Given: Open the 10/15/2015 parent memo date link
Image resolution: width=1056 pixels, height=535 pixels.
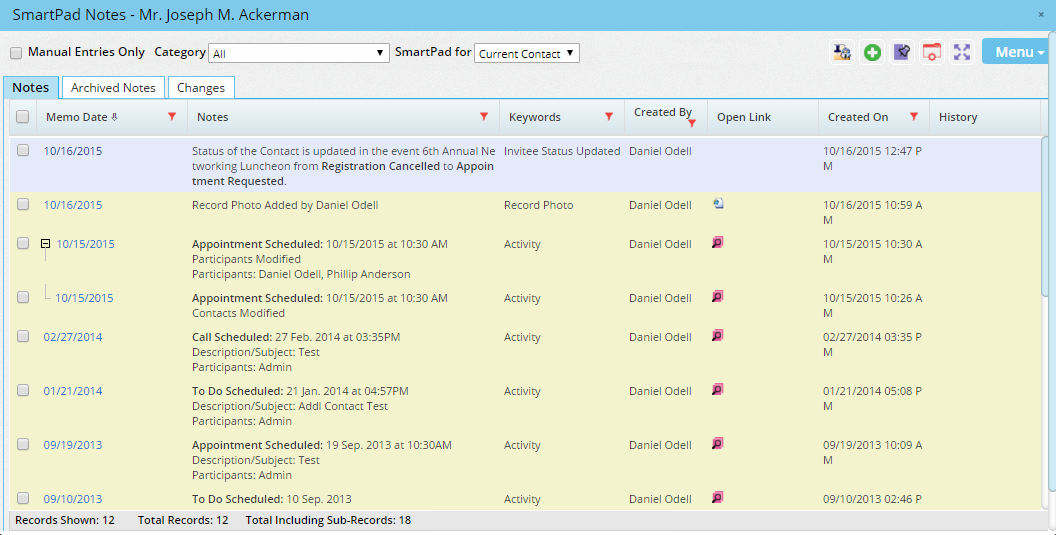Looking at the screenshot, I should coord(86,244).
